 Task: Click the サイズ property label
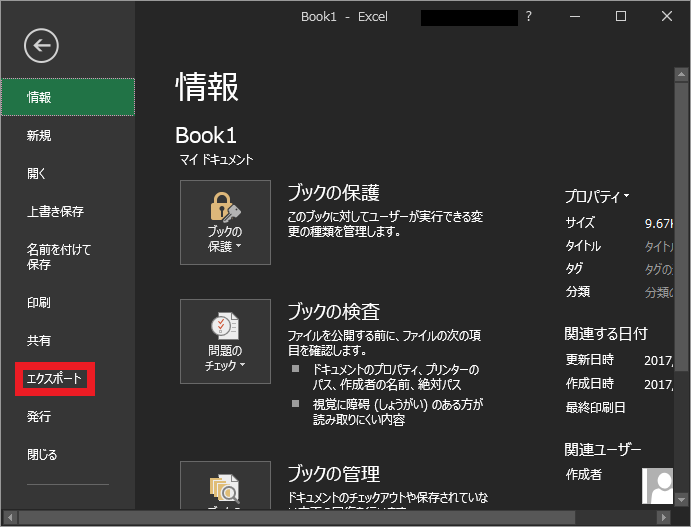pyautogui.click(x=580, y=223)
